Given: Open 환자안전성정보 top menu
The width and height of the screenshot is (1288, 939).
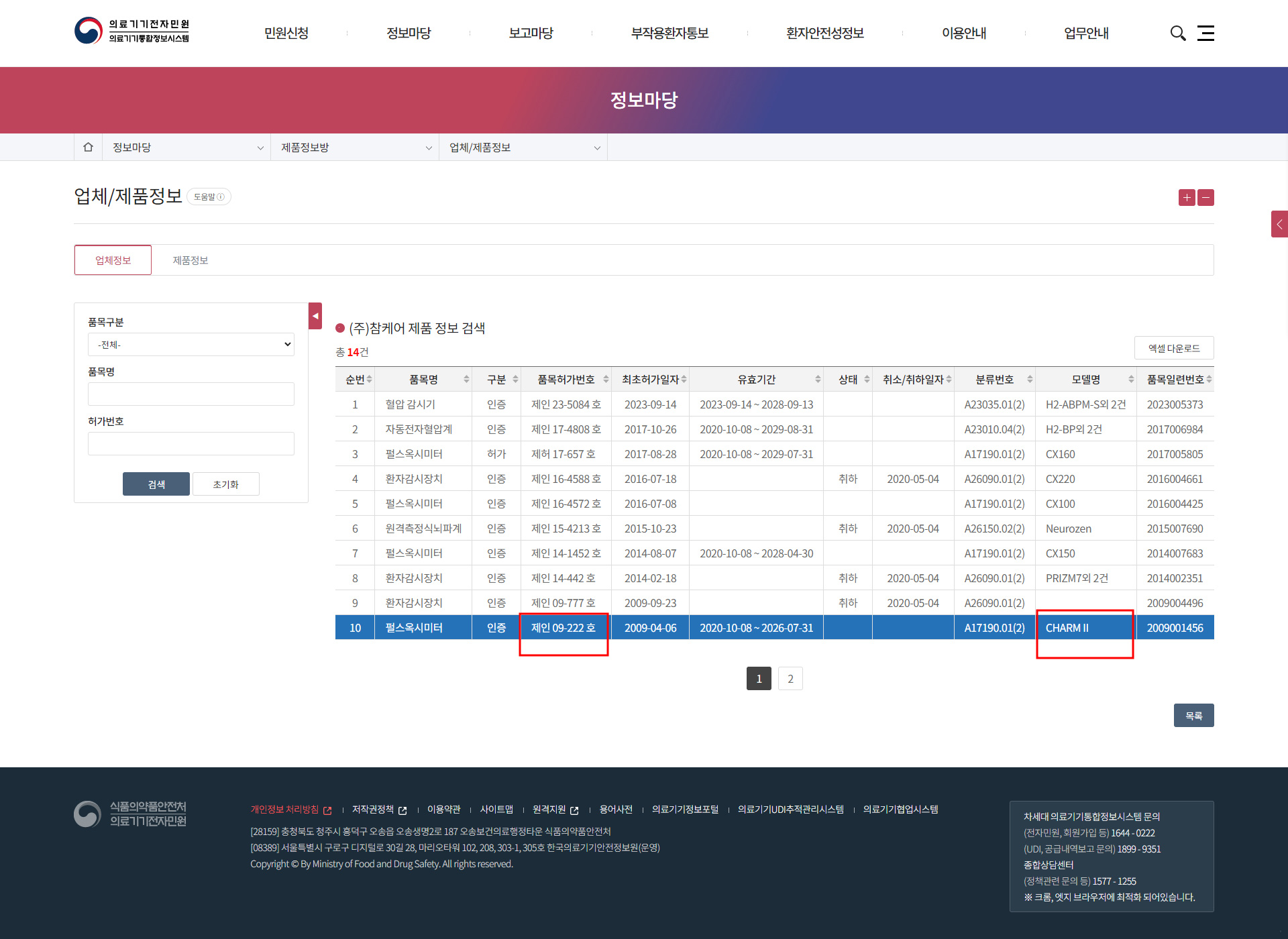Looking at the screenshot, I should click(825, 33).
